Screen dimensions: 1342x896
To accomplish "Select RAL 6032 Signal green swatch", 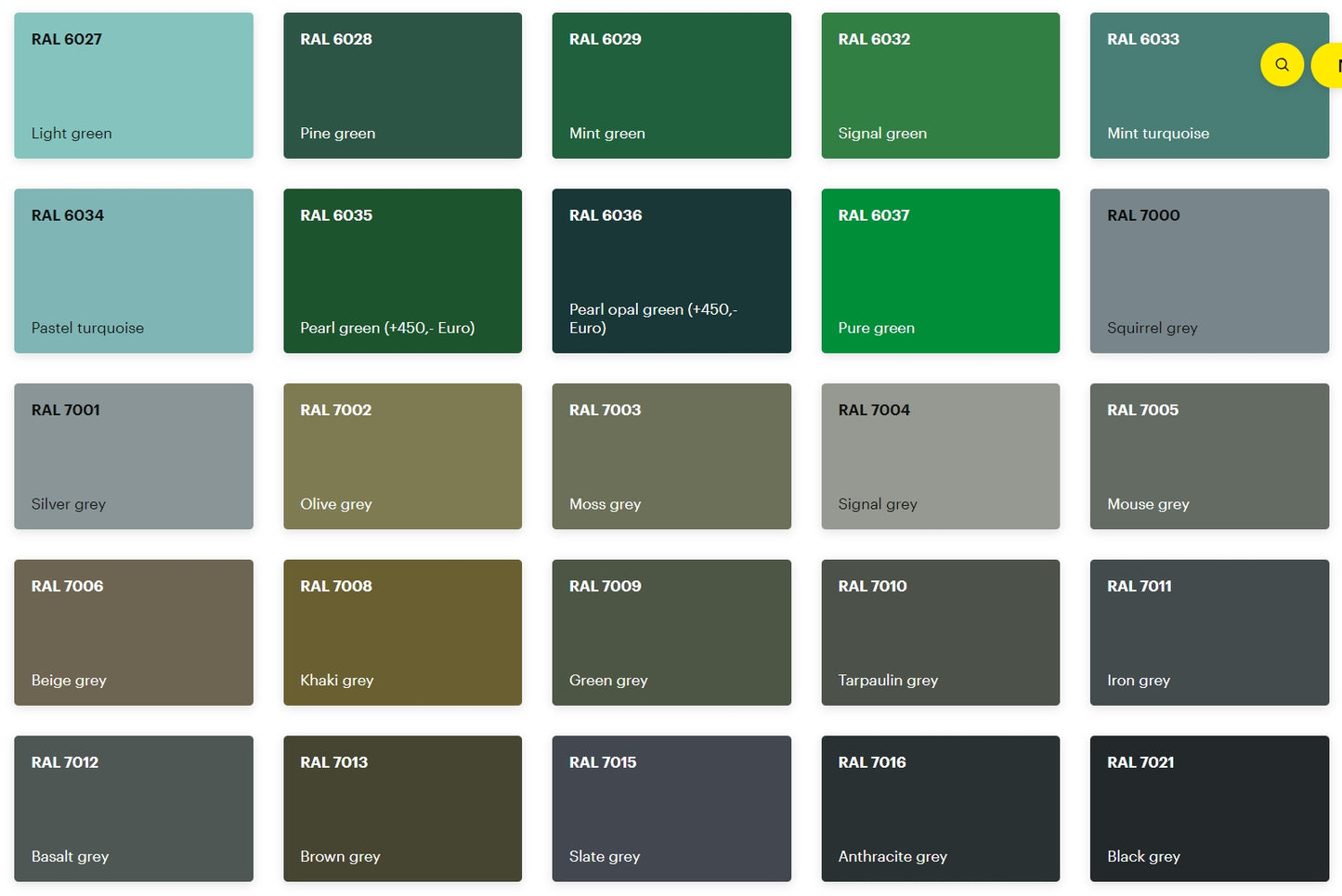I will (940, 85).
